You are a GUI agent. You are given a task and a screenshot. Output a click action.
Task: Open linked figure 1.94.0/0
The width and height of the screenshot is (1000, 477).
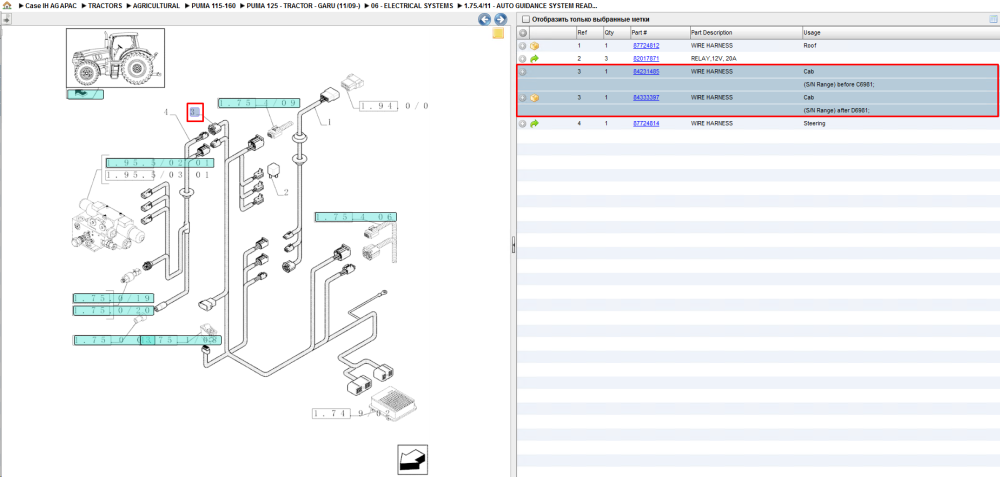tap(393, 106)
